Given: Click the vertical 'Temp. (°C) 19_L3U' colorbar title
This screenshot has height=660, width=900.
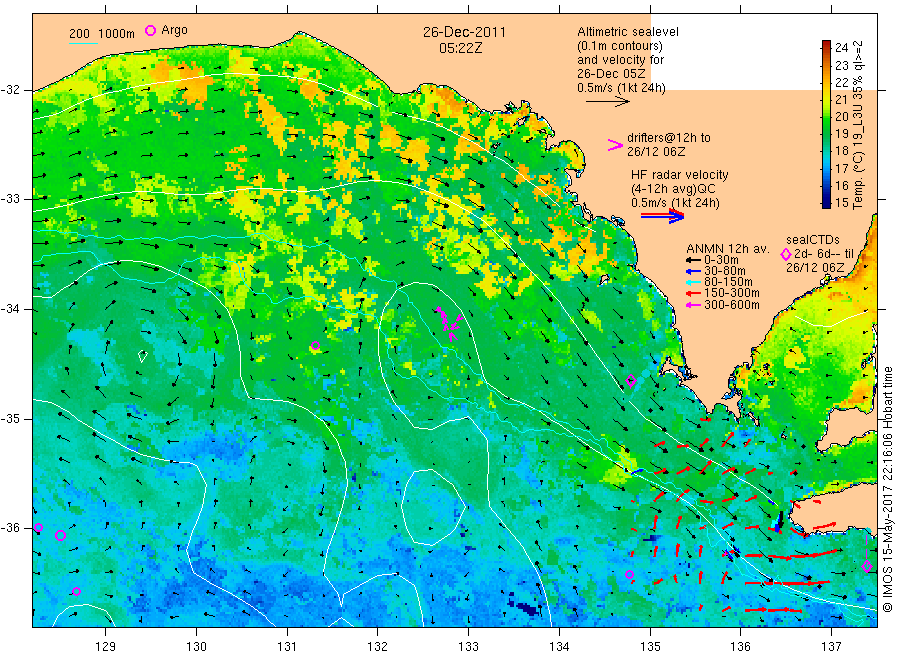Looking at the screenshot, I should 858,125.
